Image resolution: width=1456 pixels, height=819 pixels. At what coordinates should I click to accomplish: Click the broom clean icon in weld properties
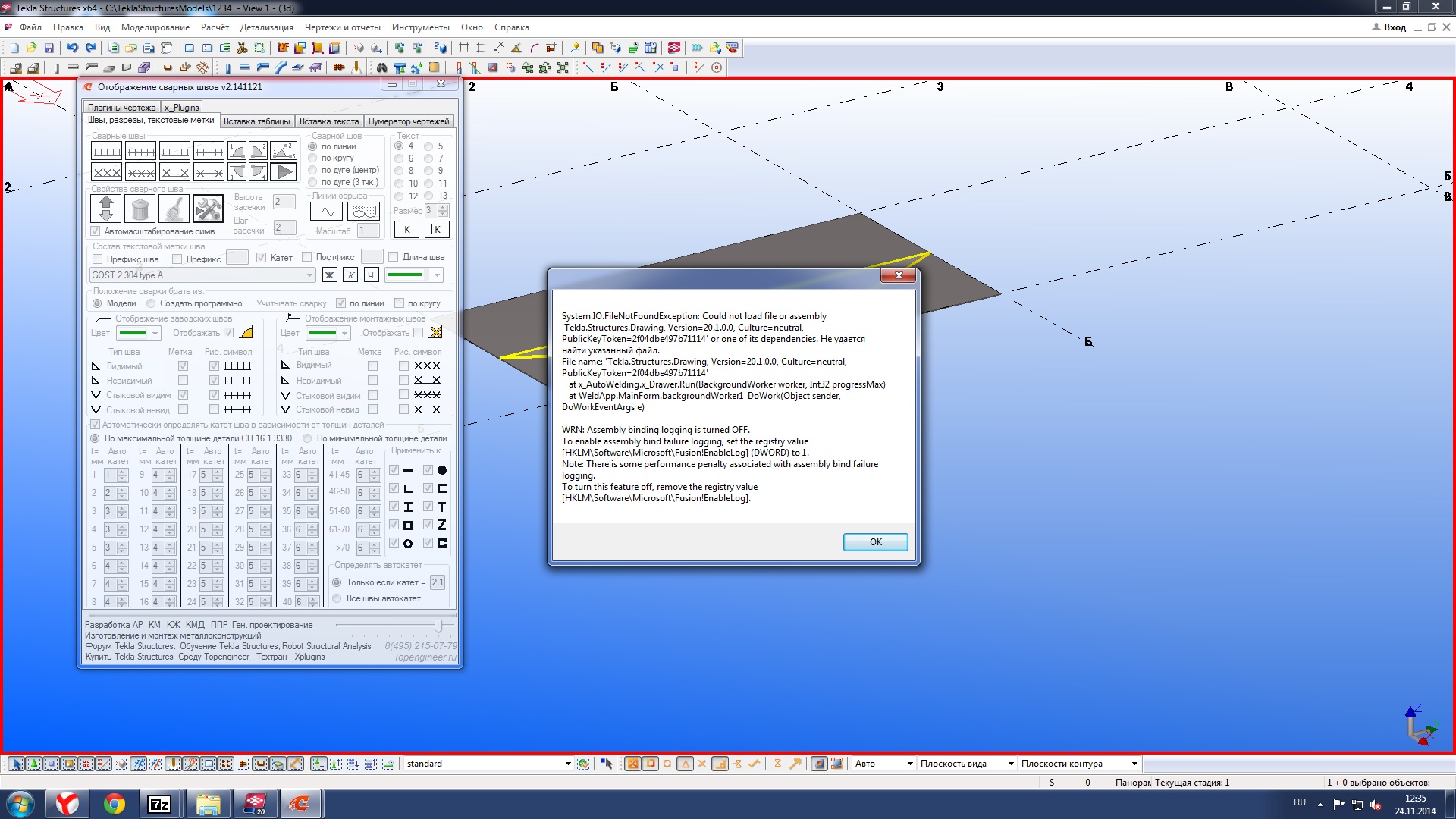(174, 209)
